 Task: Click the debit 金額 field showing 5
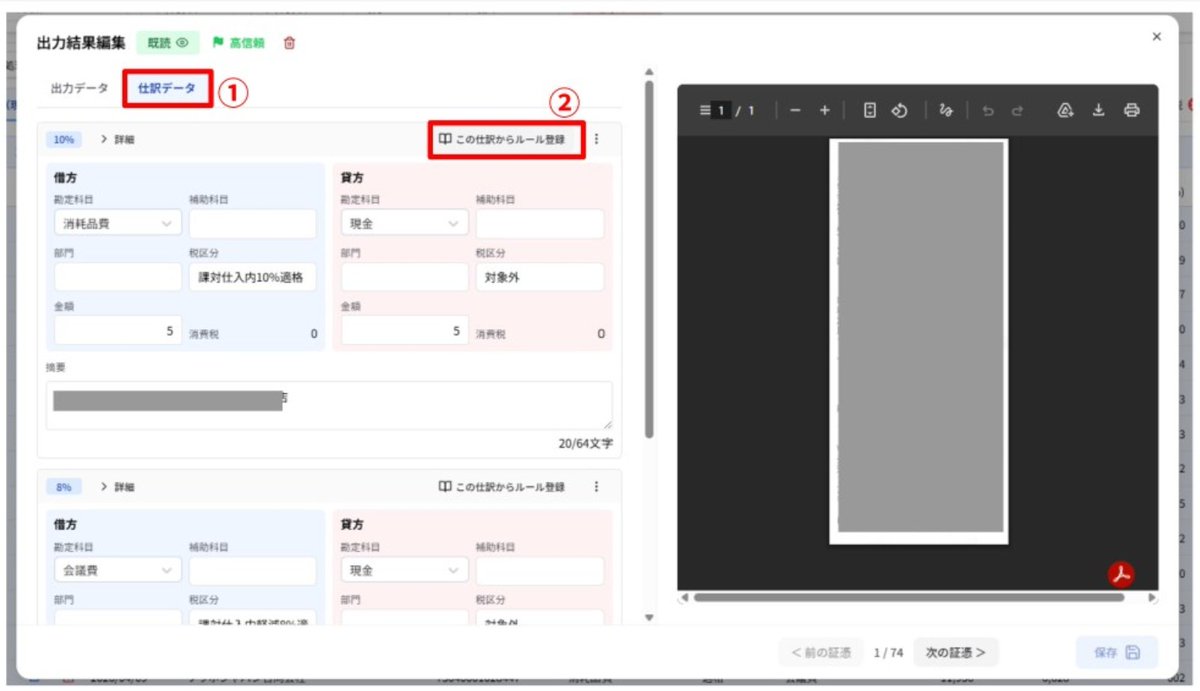coord(118,331)
